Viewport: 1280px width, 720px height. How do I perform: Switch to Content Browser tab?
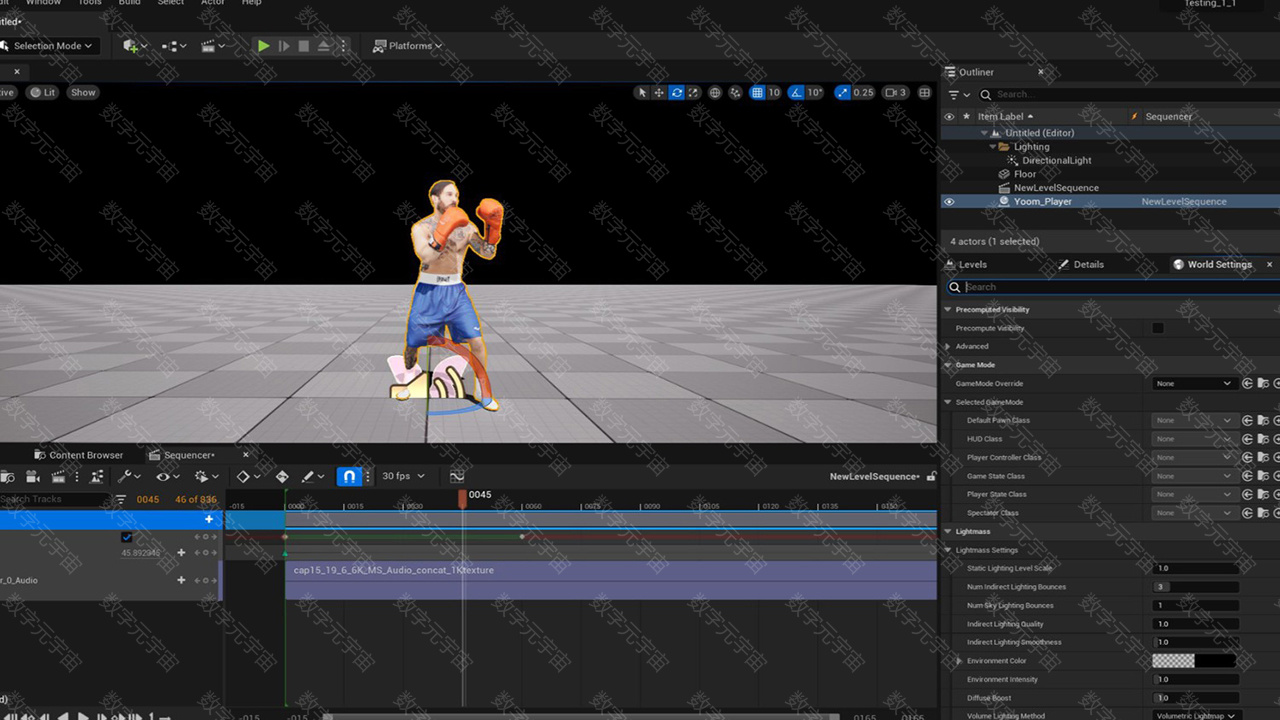tap(78, 455)
